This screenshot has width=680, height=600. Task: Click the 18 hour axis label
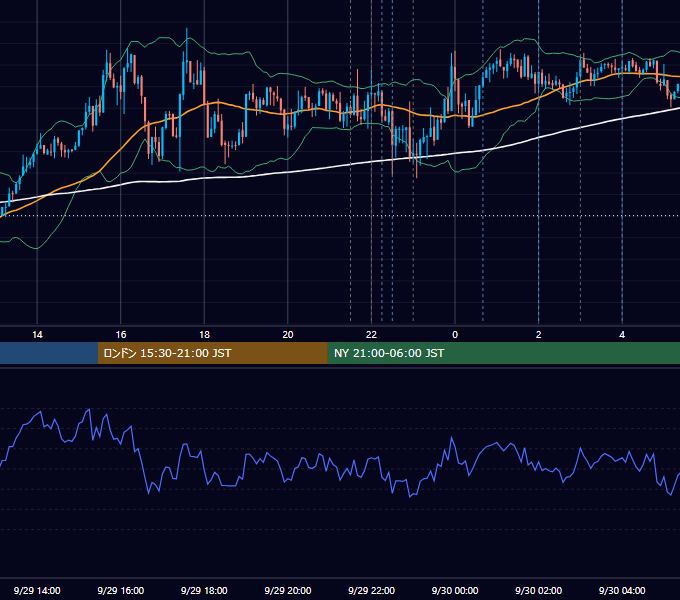(204, 335)
